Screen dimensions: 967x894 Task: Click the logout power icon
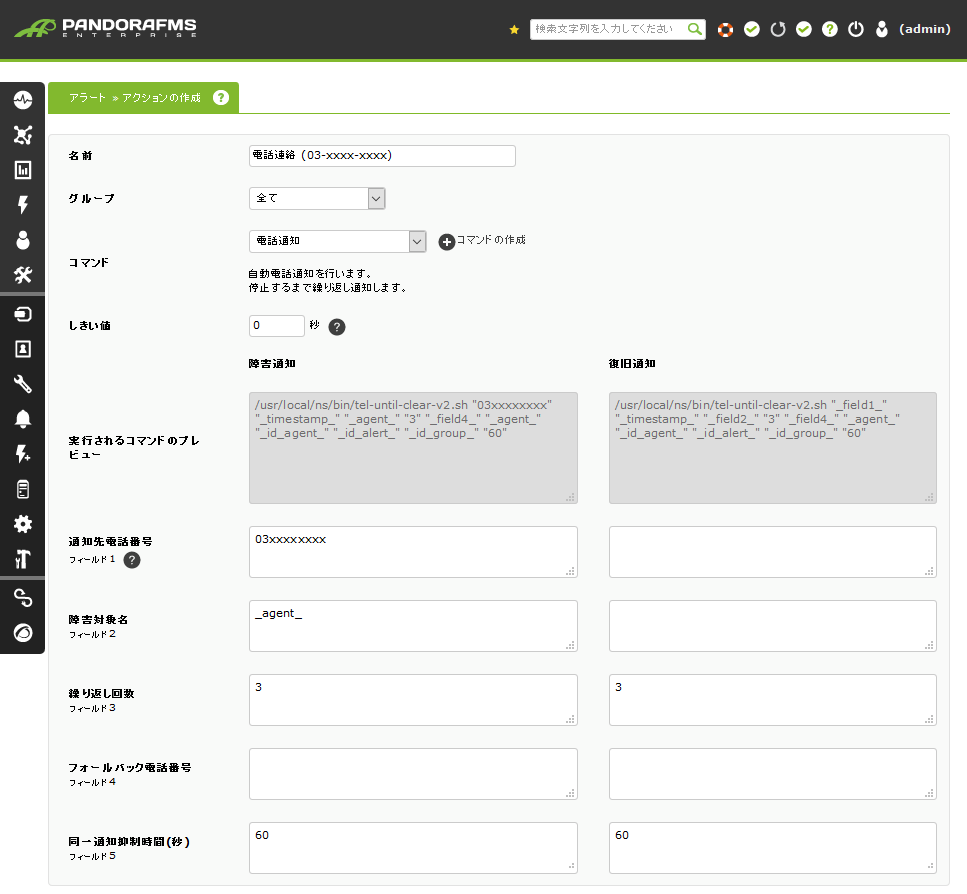pos(856,29)
